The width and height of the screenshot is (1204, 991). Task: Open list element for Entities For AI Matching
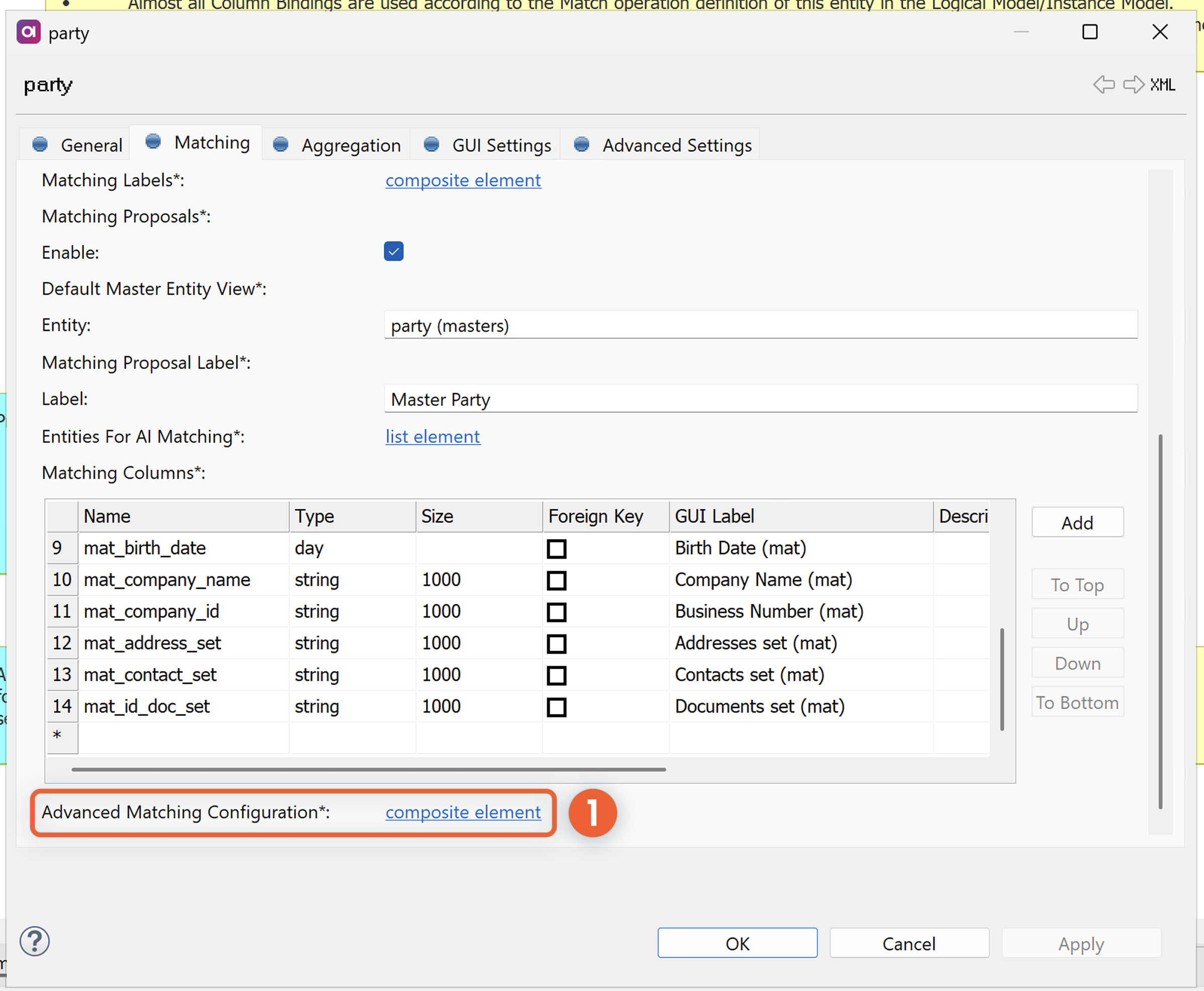432,437
